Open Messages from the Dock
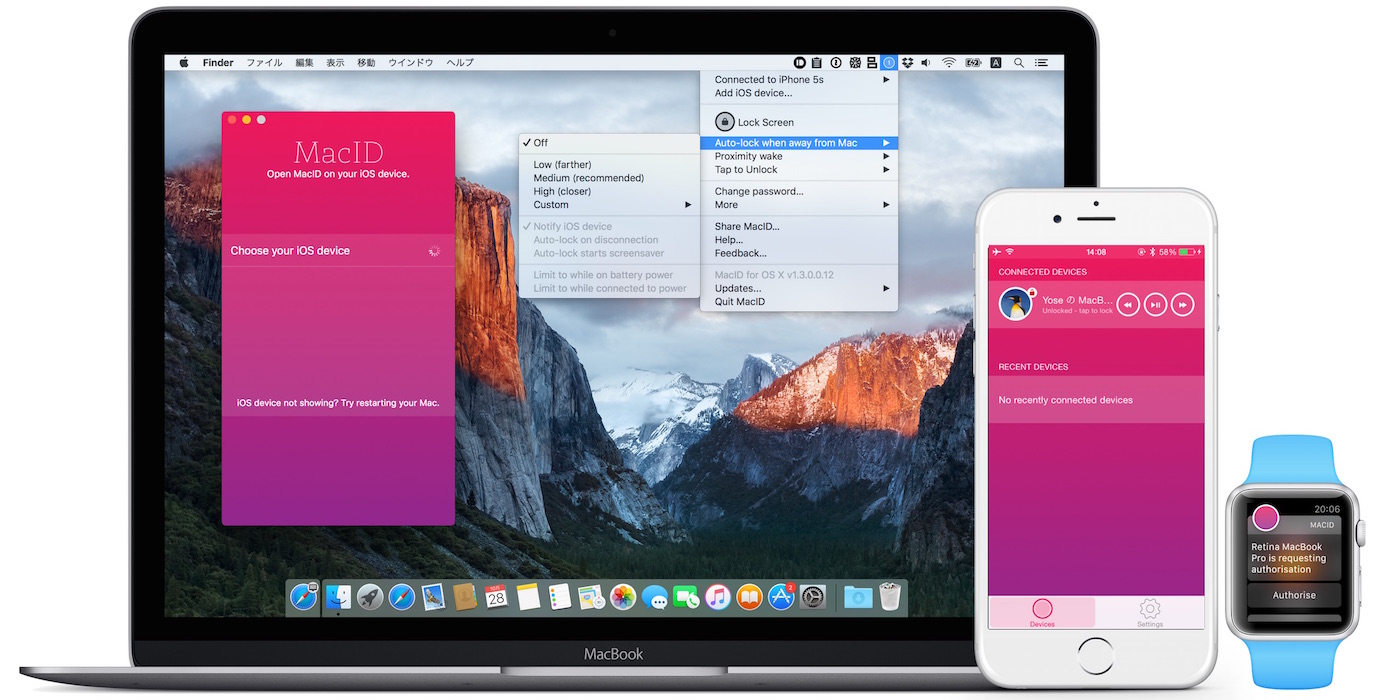 [655, 597]
